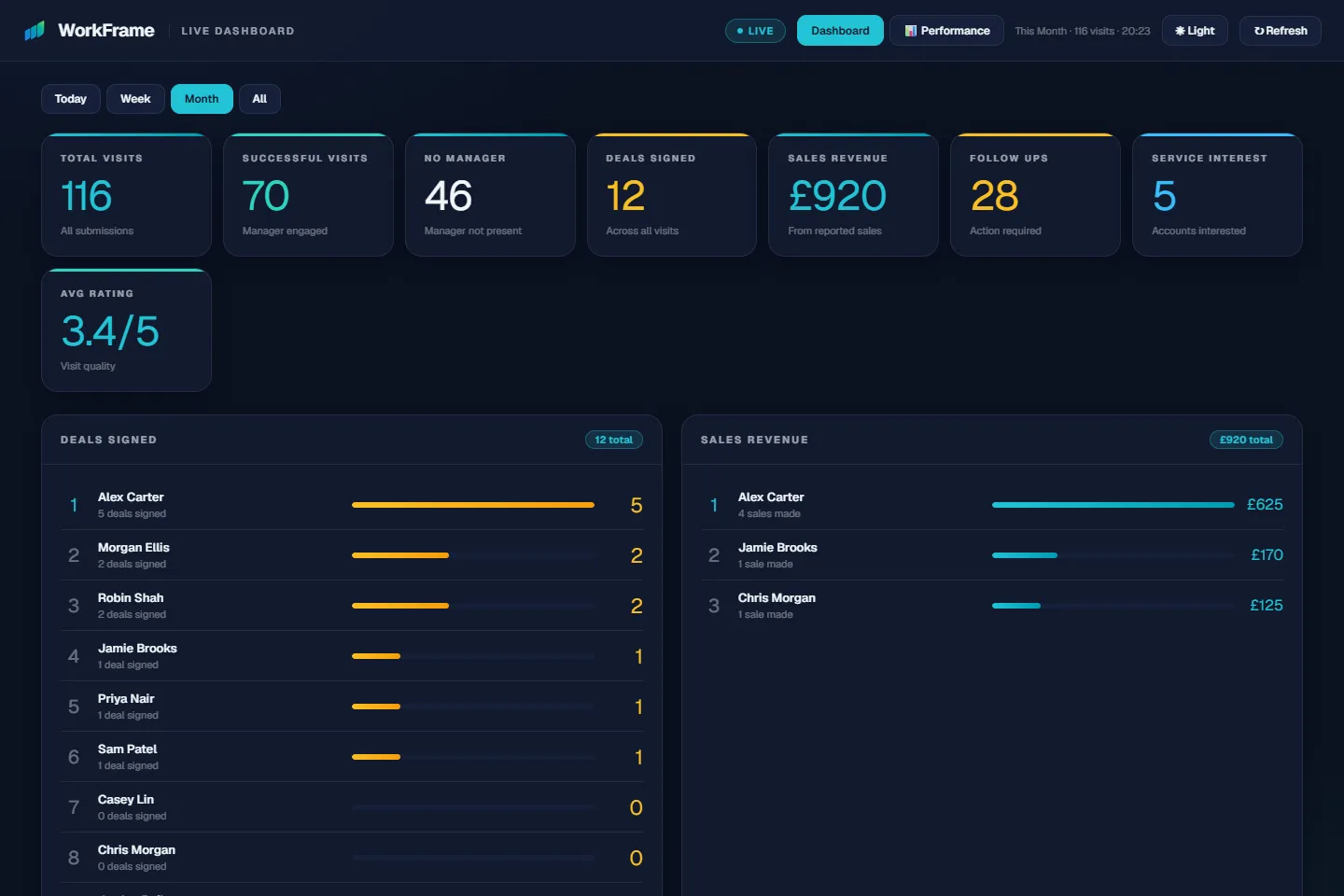Open the No Manager stat card
Viewport: 1344px width, 896px height.
pyautogui.click(x=490, y=195)
